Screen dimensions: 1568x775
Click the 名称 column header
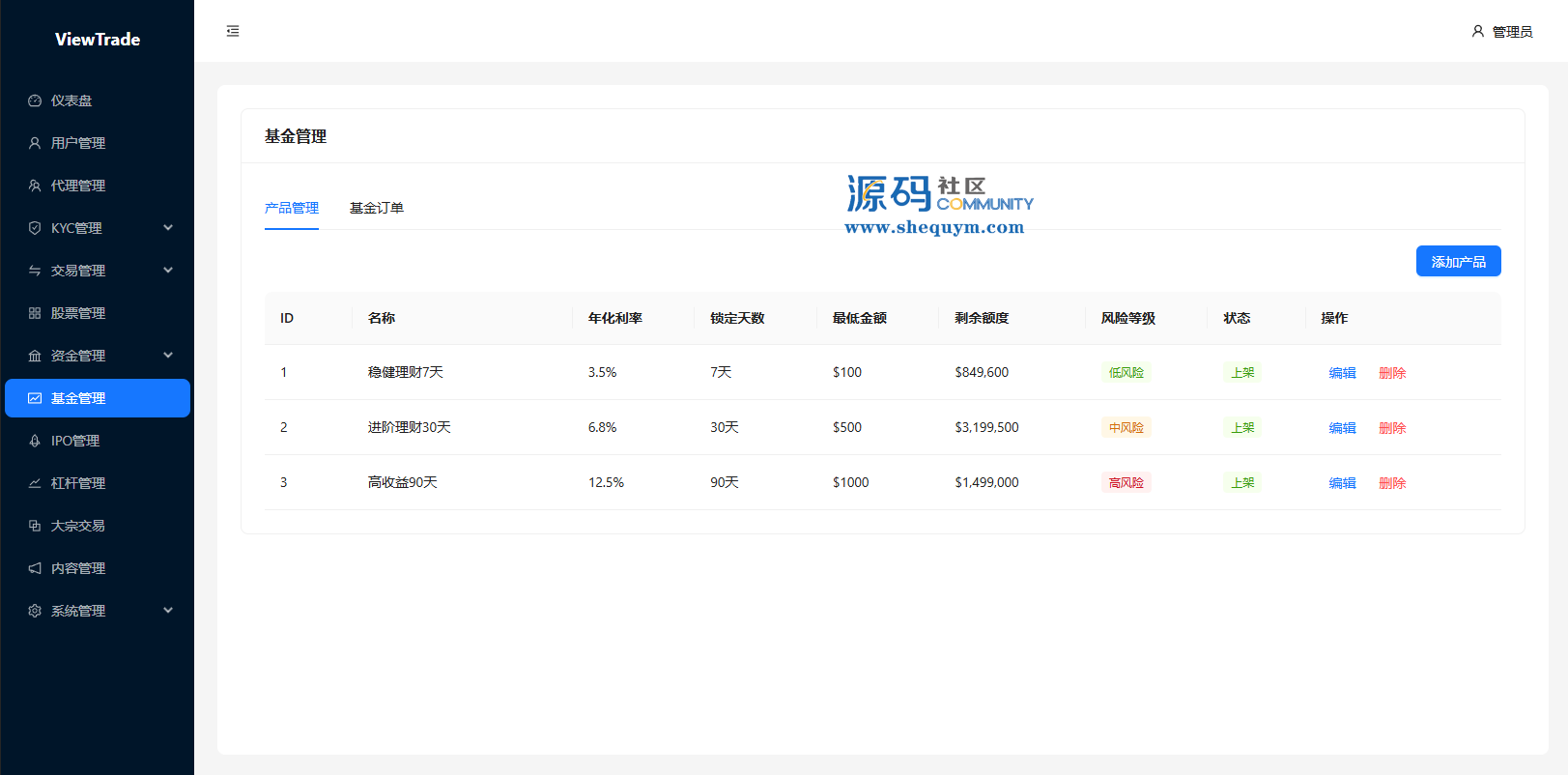click(x=382, y=318)
